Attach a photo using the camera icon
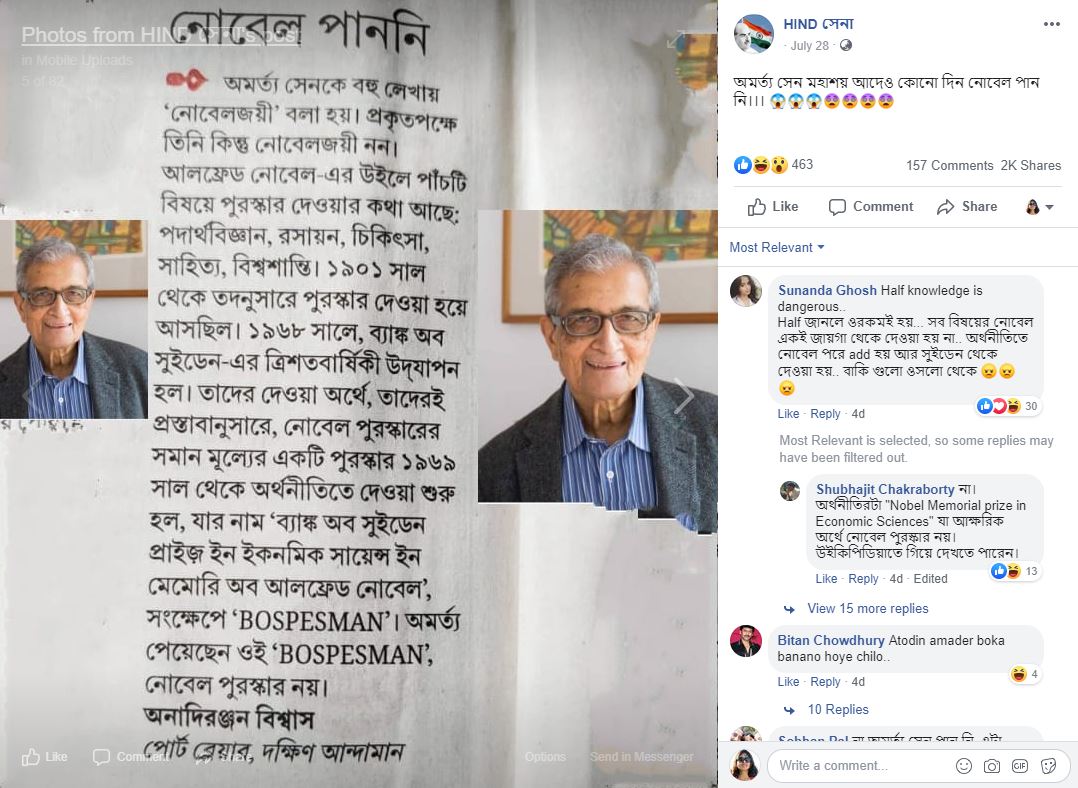The image size is (1078, 788). pyautogui.click(x=991, y=765)
